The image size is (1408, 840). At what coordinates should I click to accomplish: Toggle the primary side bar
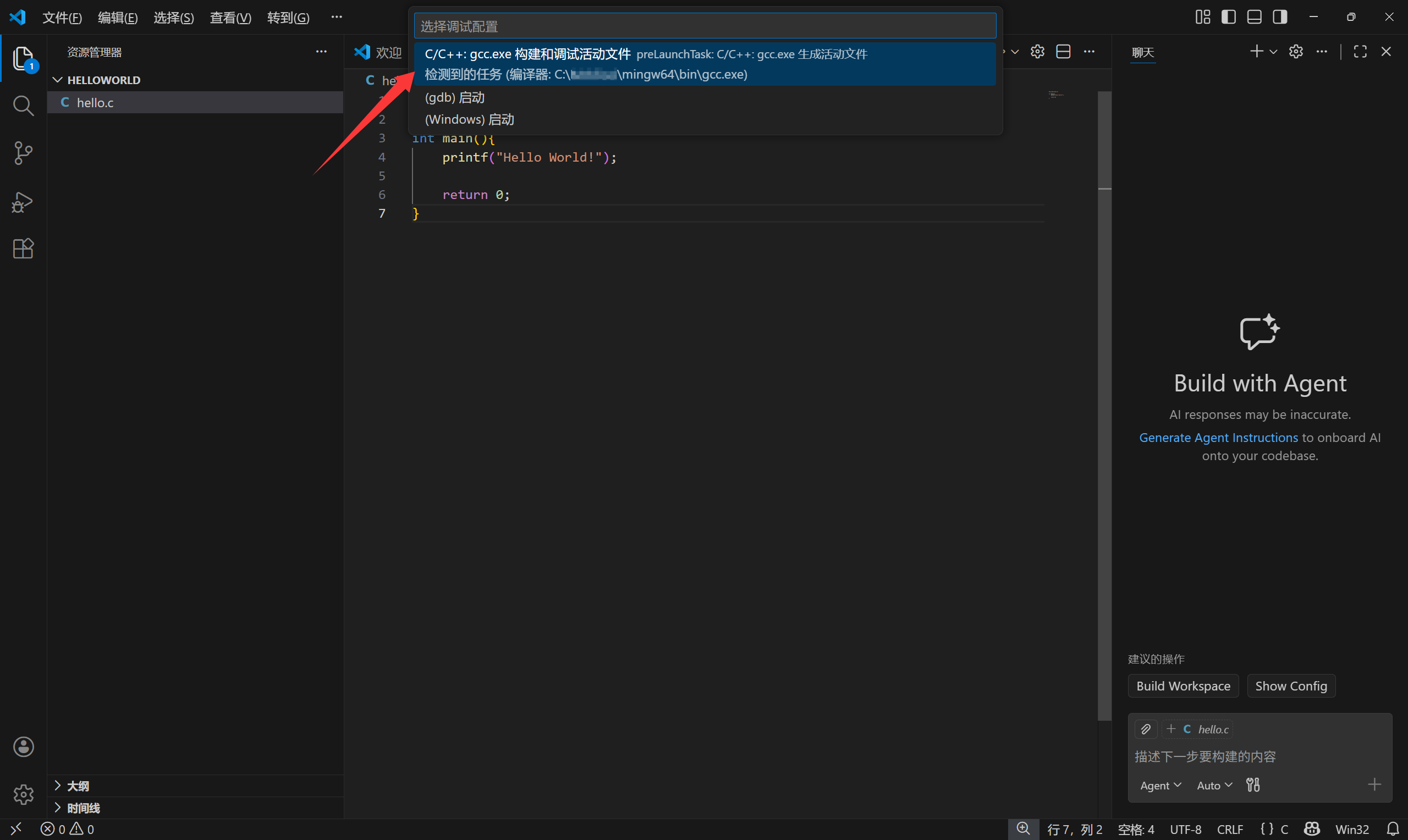click(x=1229, y=17)
